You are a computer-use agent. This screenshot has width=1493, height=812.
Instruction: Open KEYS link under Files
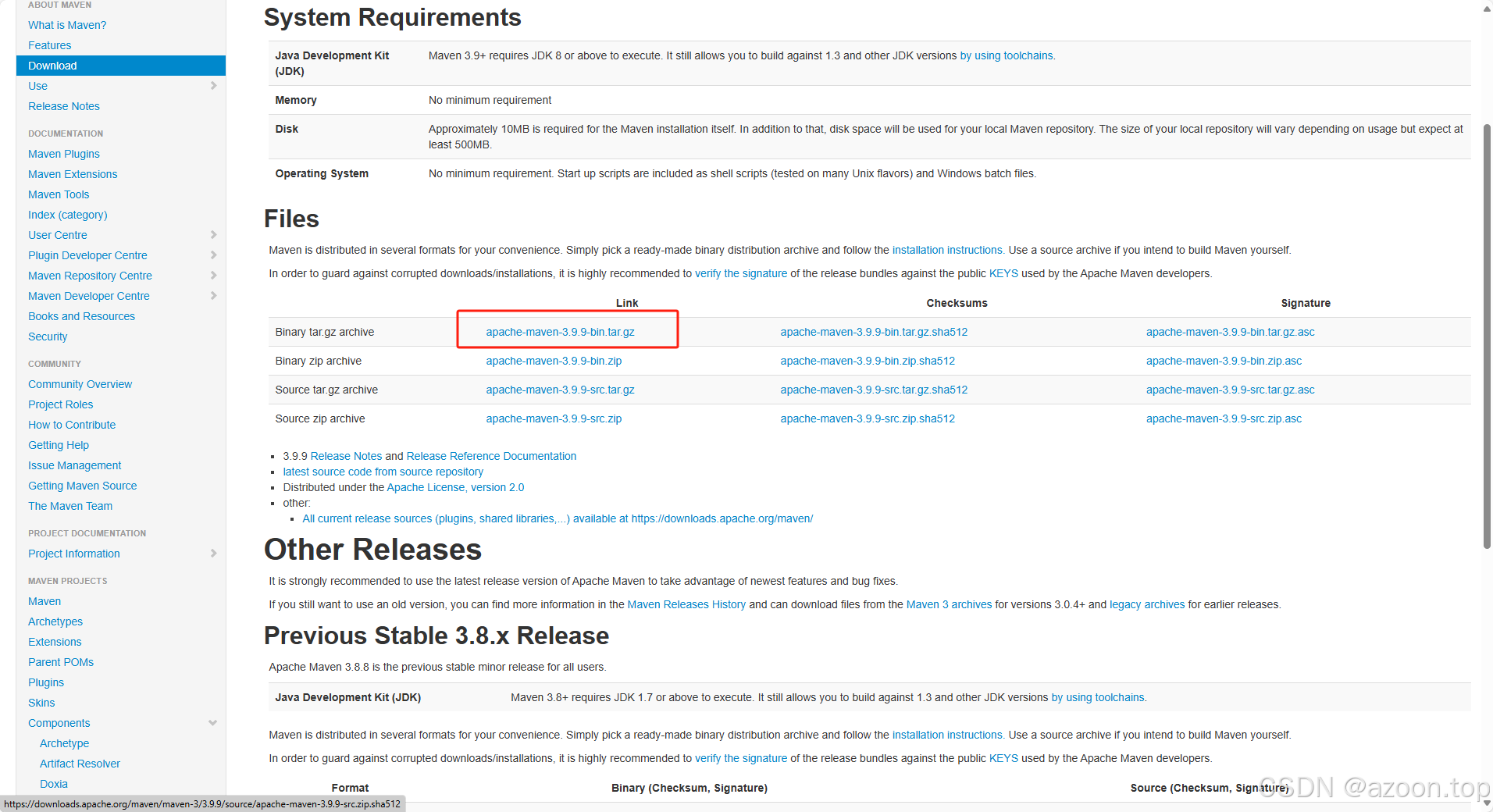click(x=1003, y=273)
